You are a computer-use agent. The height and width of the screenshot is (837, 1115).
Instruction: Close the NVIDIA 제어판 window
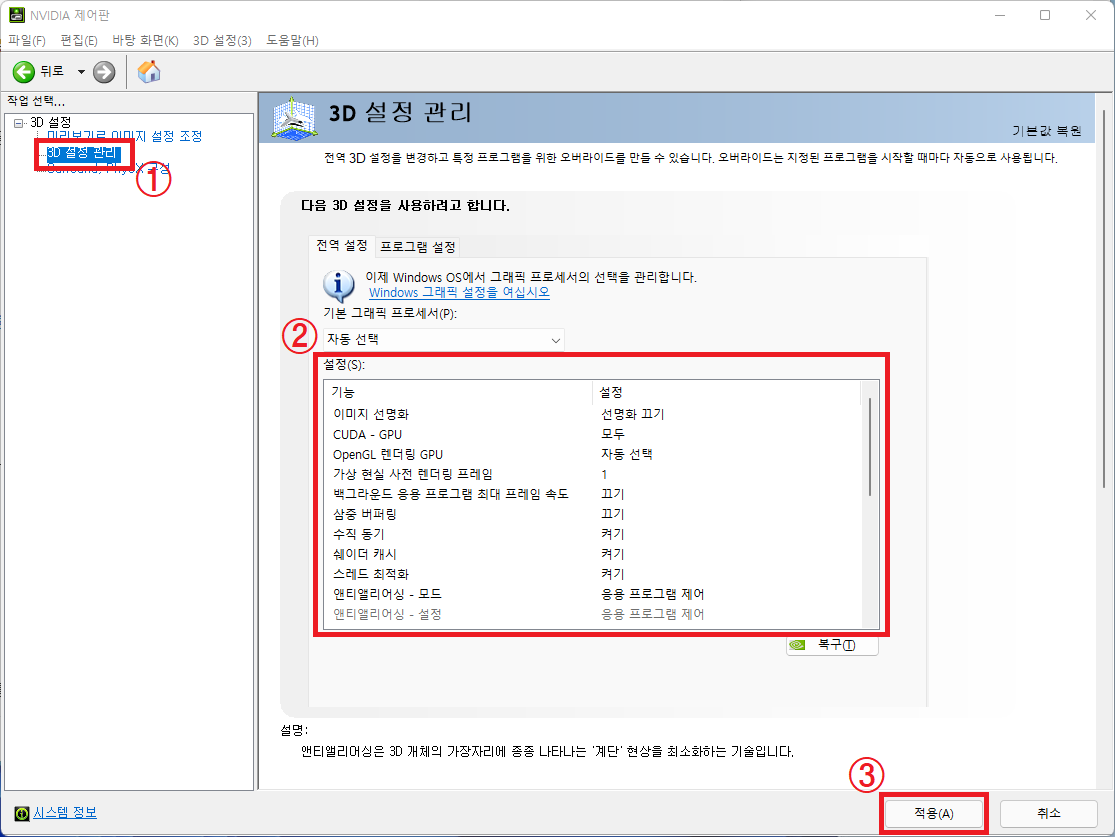[x=1090, y=15]
